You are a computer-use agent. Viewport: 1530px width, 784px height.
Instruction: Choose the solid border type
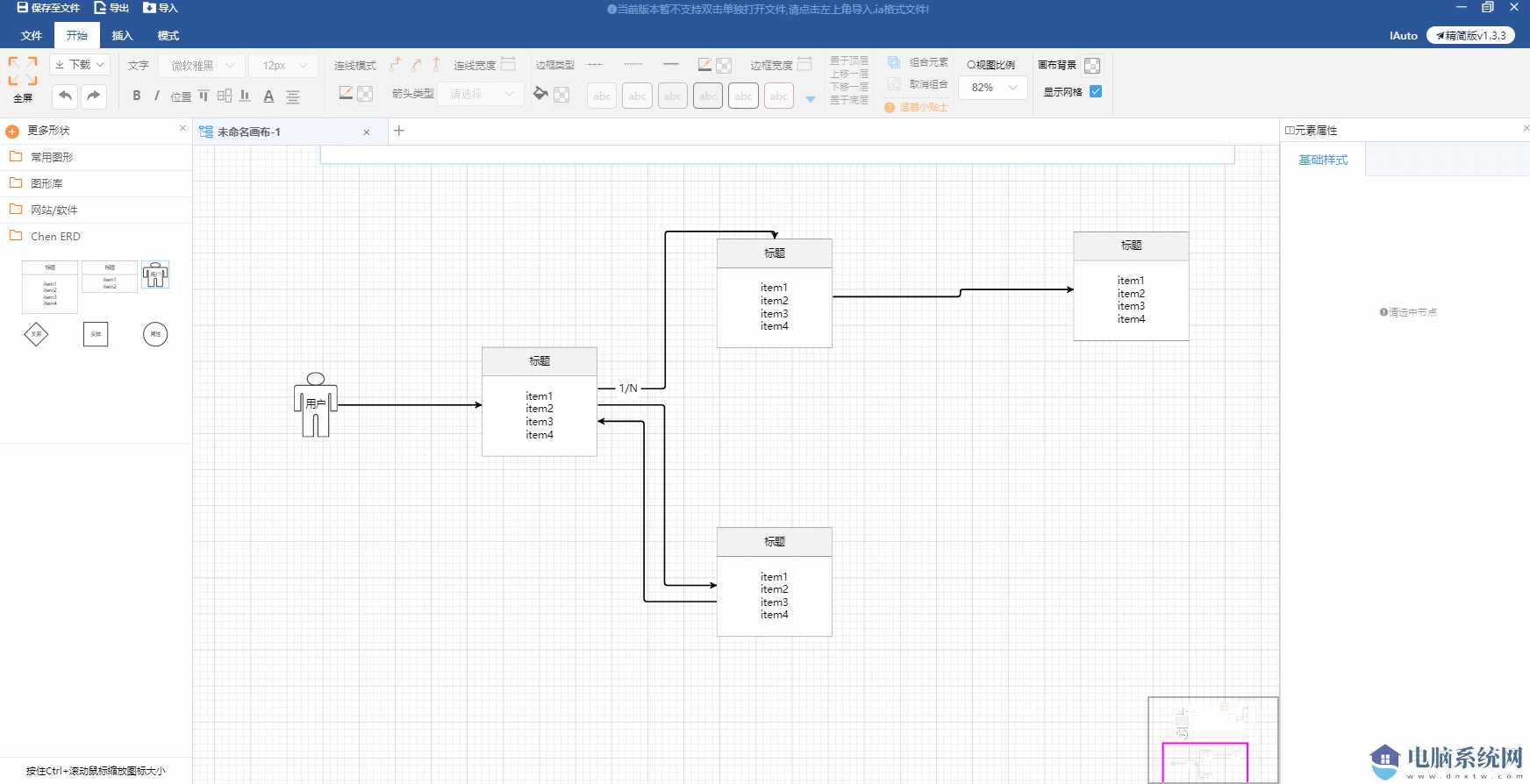click(671, 64)
